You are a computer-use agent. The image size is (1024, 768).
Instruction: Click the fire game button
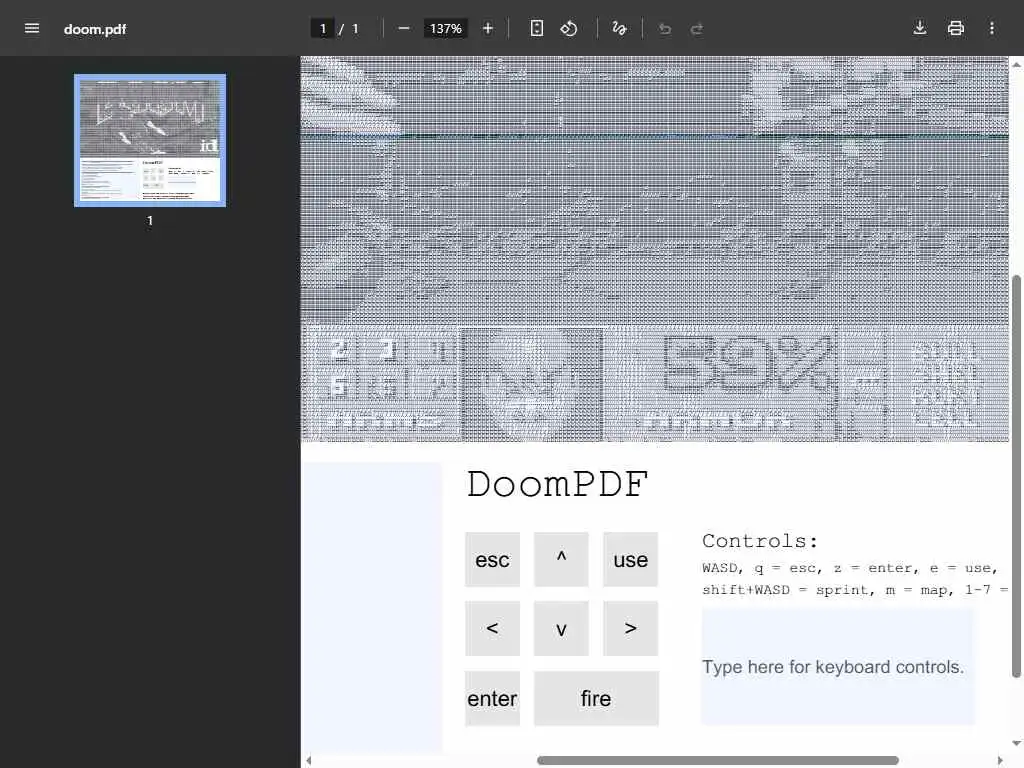tap(596, 698)
